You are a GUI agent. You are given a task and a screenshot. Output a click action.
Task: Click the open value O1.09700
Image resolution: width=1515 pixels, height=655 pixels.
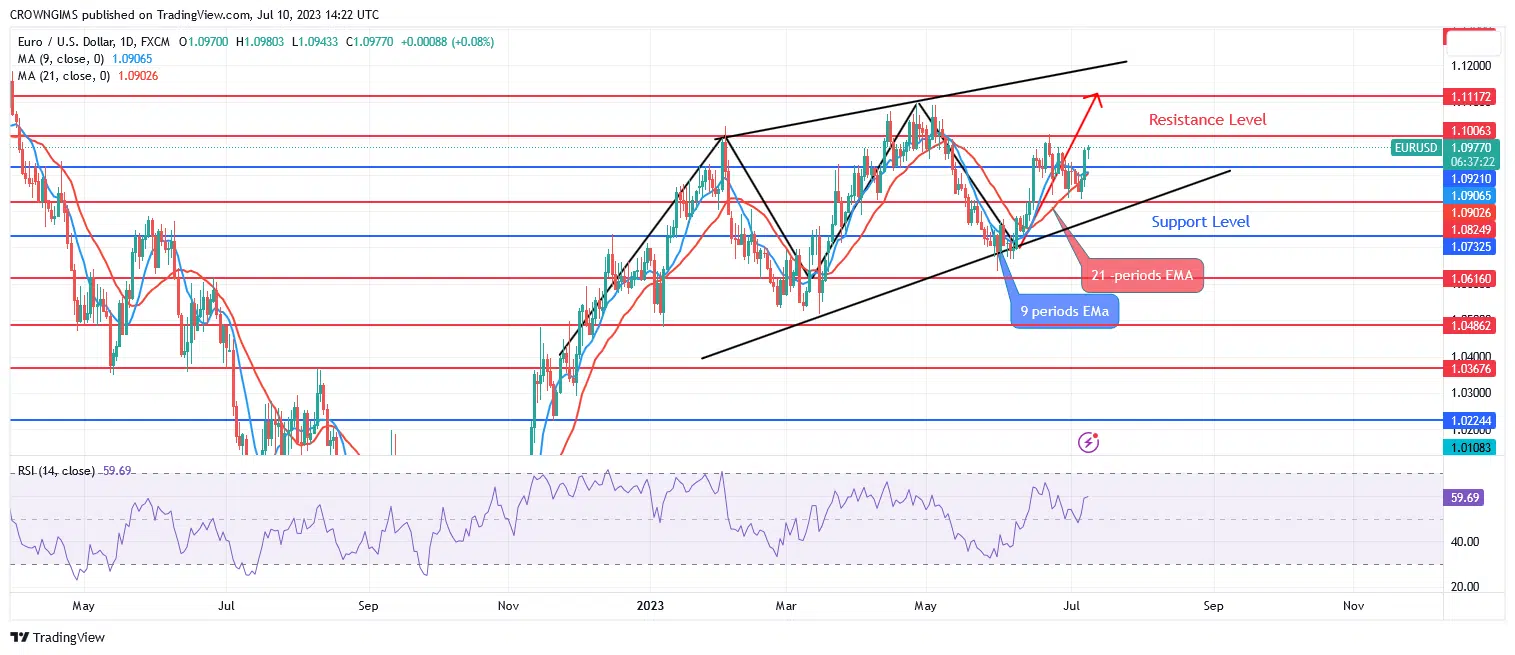coord(203,42)
